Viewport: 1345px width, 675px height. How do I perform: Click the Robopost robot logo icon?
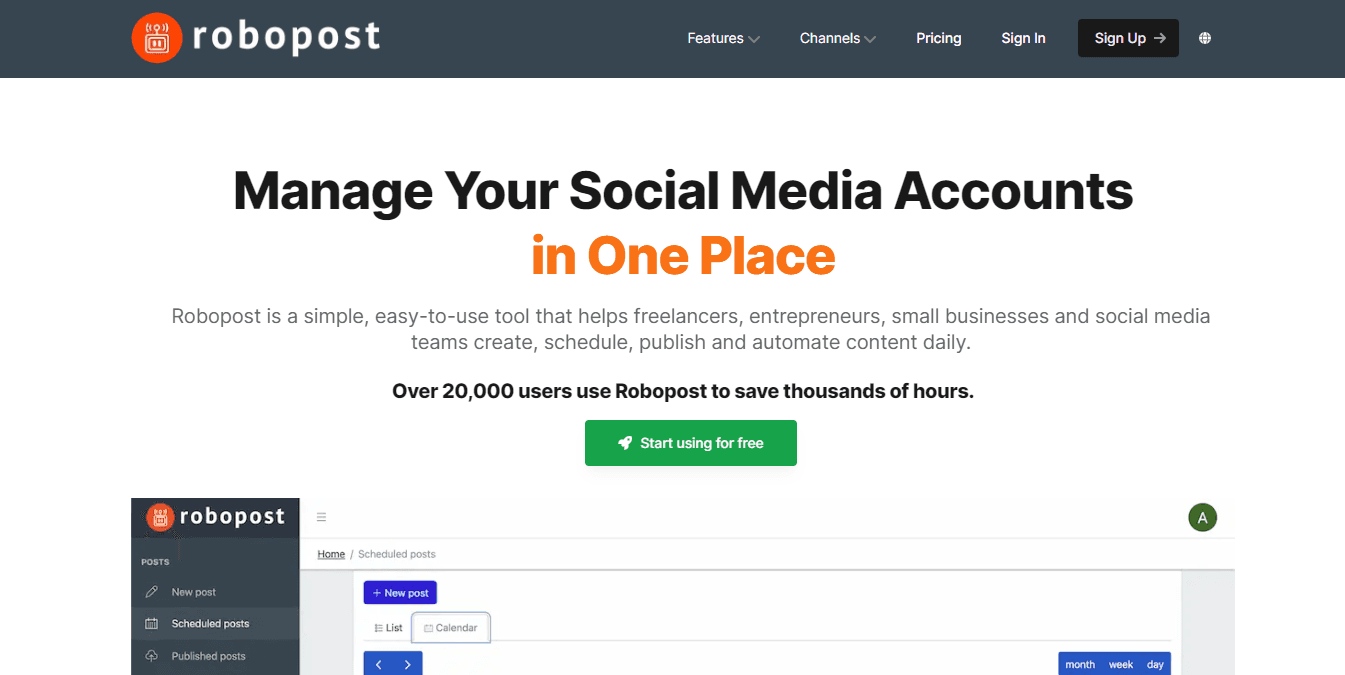click(155, 38)
